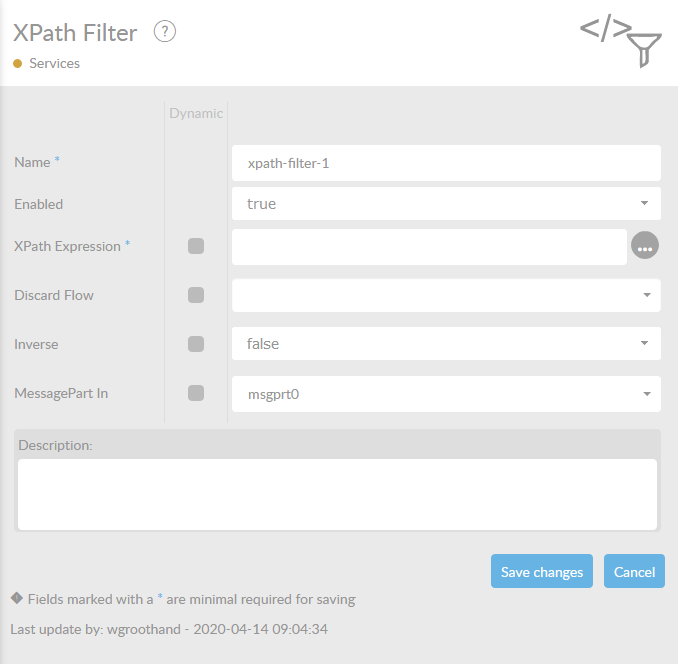Click the help question mark icon
Image resolution: width=678 pixels, height=664 pixels.
point(165,32)
